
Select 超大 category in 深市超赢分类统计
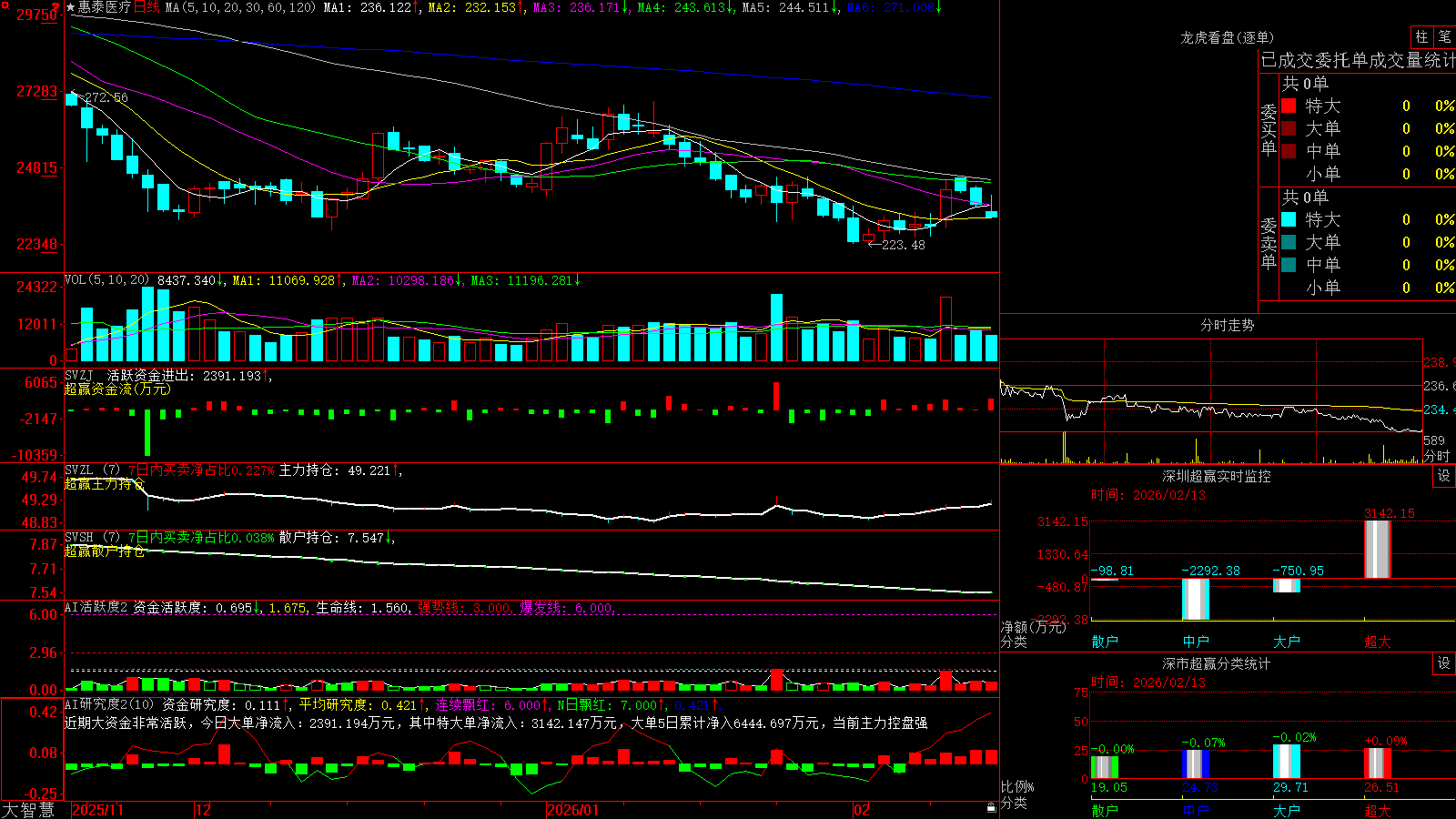coord(1378,810)
